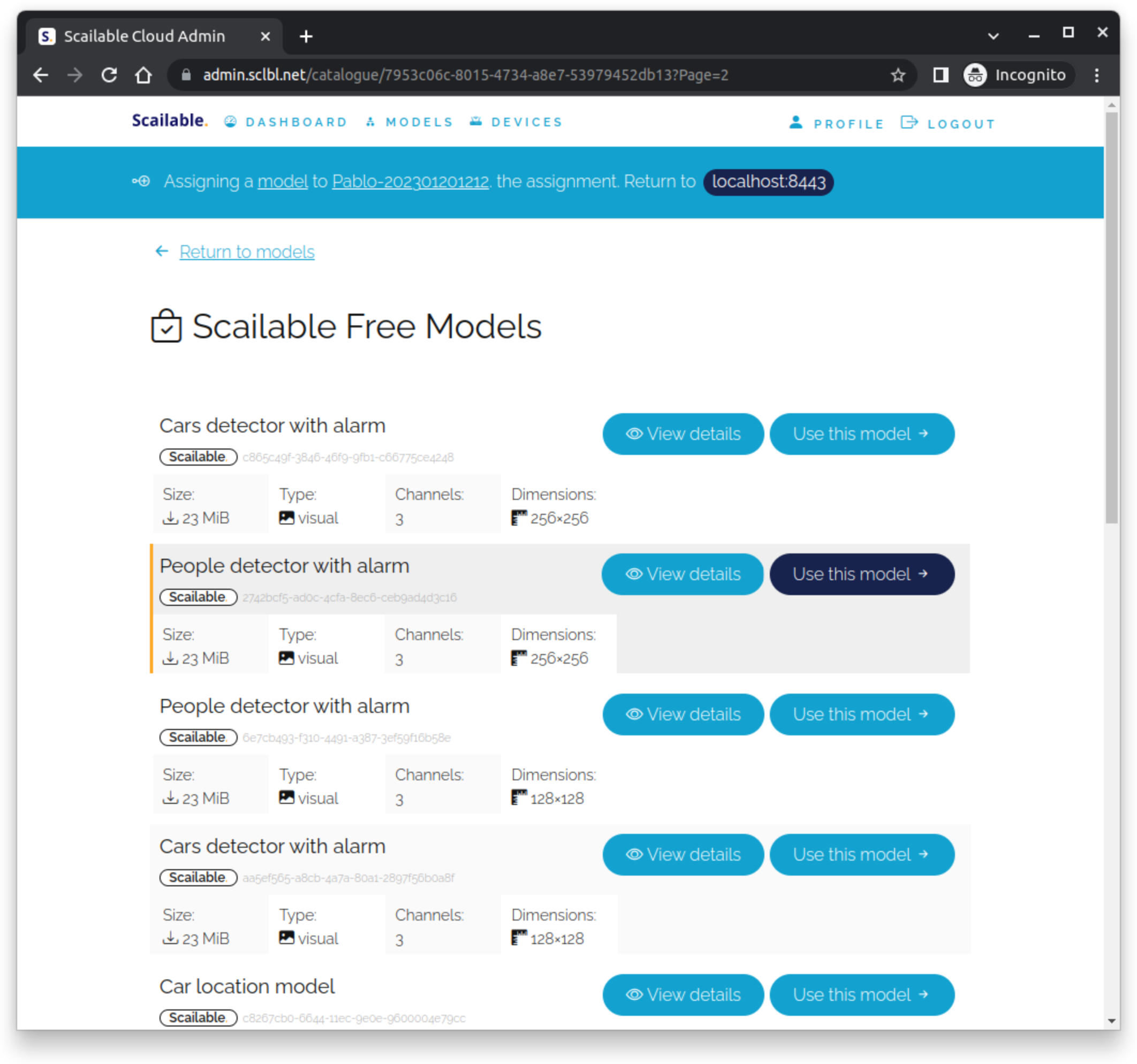Click Scailable badge under Car location model

[198, 1017]
